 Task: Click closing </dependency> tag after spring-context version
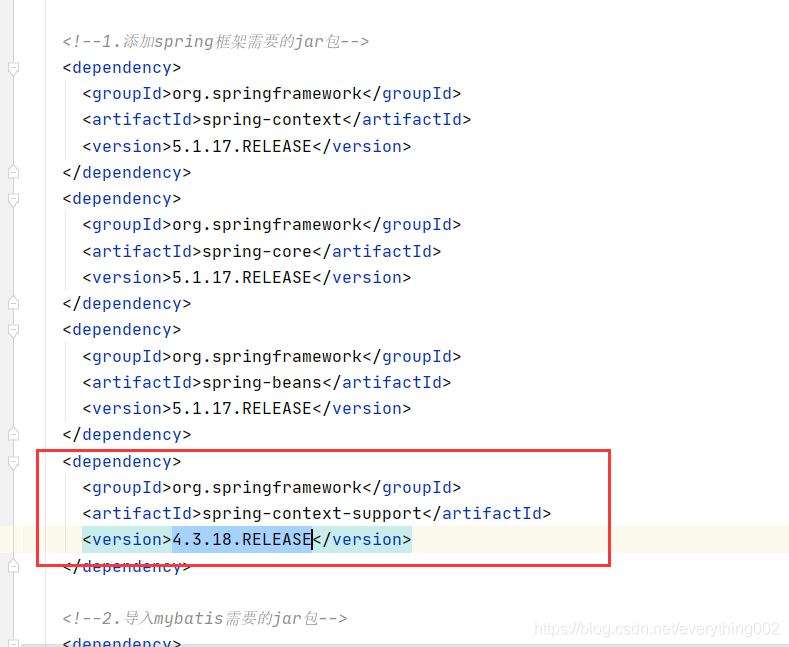pos(127,173)
